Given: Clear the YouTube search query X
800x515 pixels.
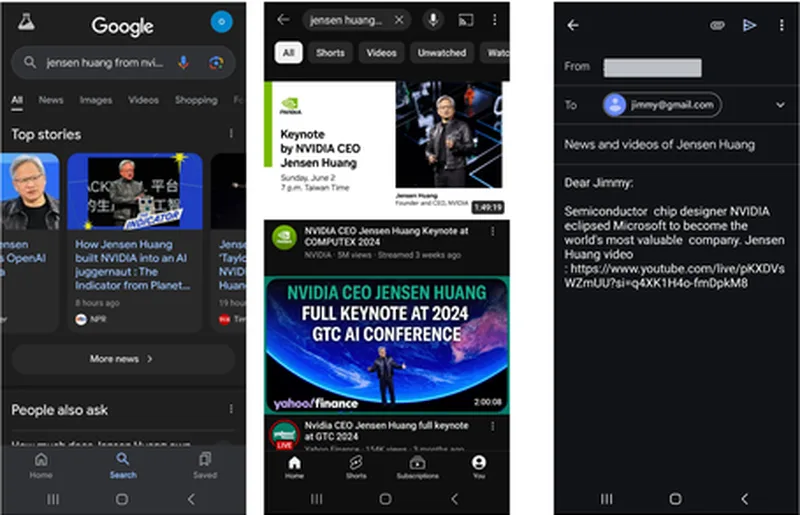Looking at the screenshot, I should (x=399, y=20).
